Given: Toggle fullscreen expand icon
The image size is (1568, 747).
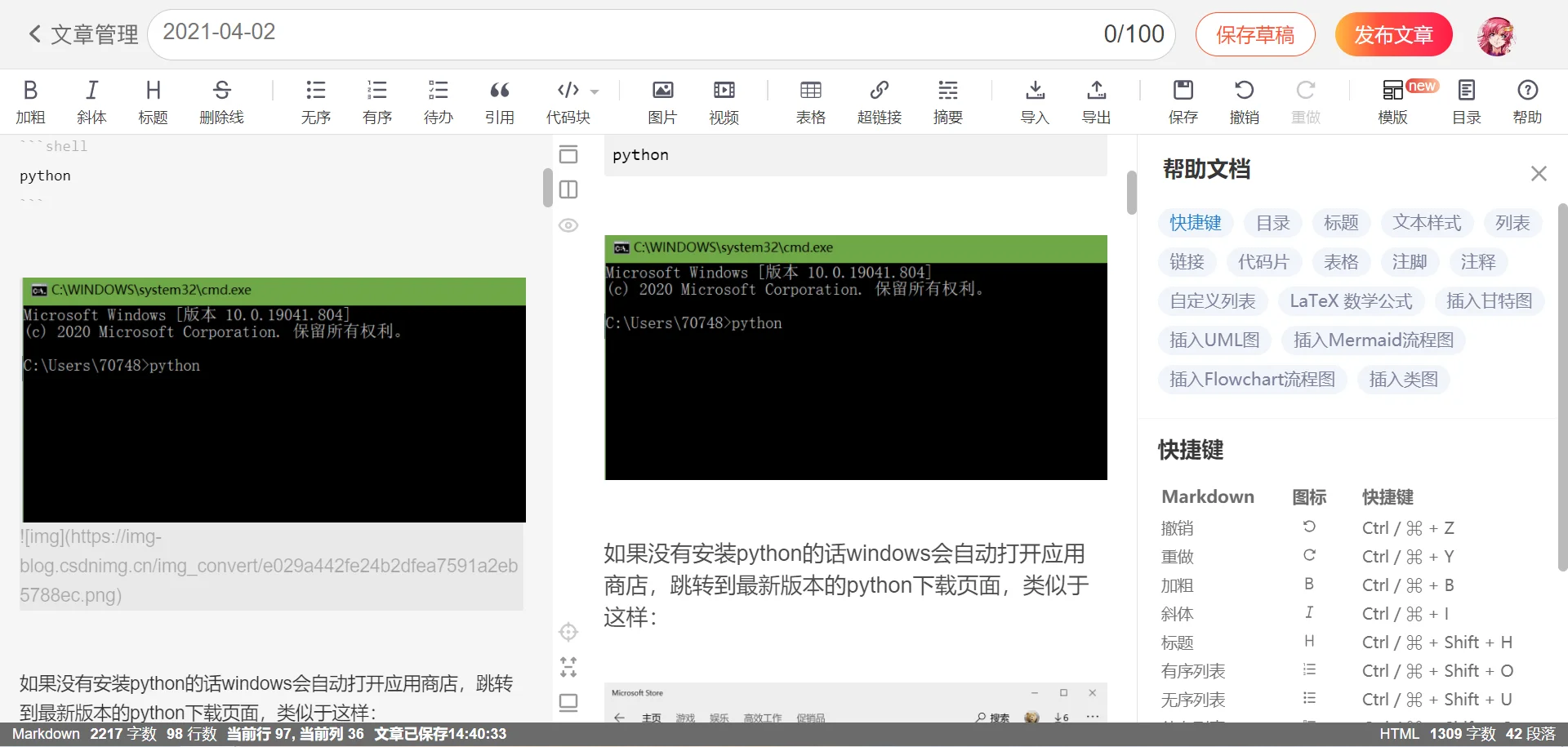Looking at the screenshot, I should (x=568, y=667).
